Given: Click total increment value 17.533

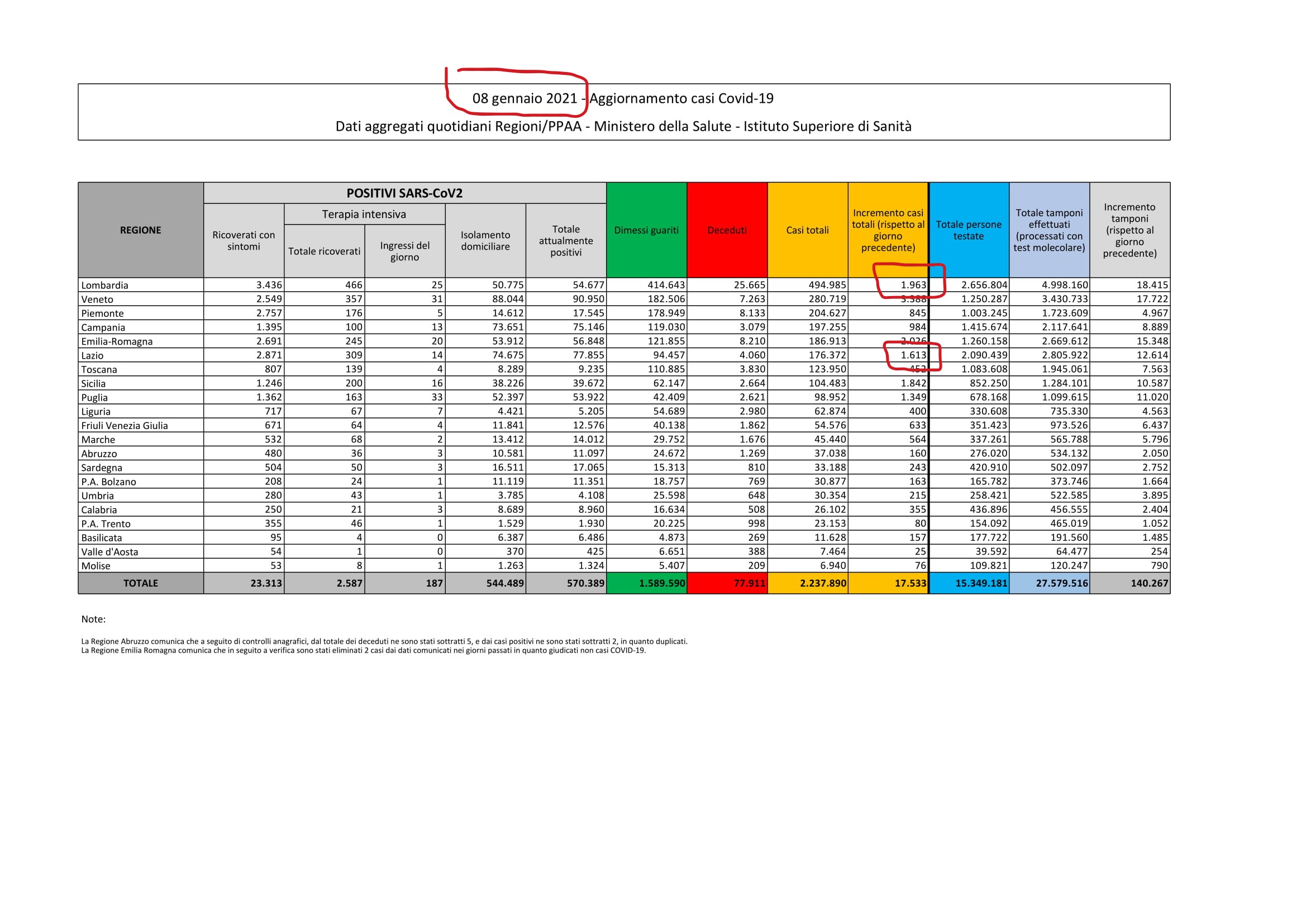Looking at the screenshot, I should click(x=910, y=583).
